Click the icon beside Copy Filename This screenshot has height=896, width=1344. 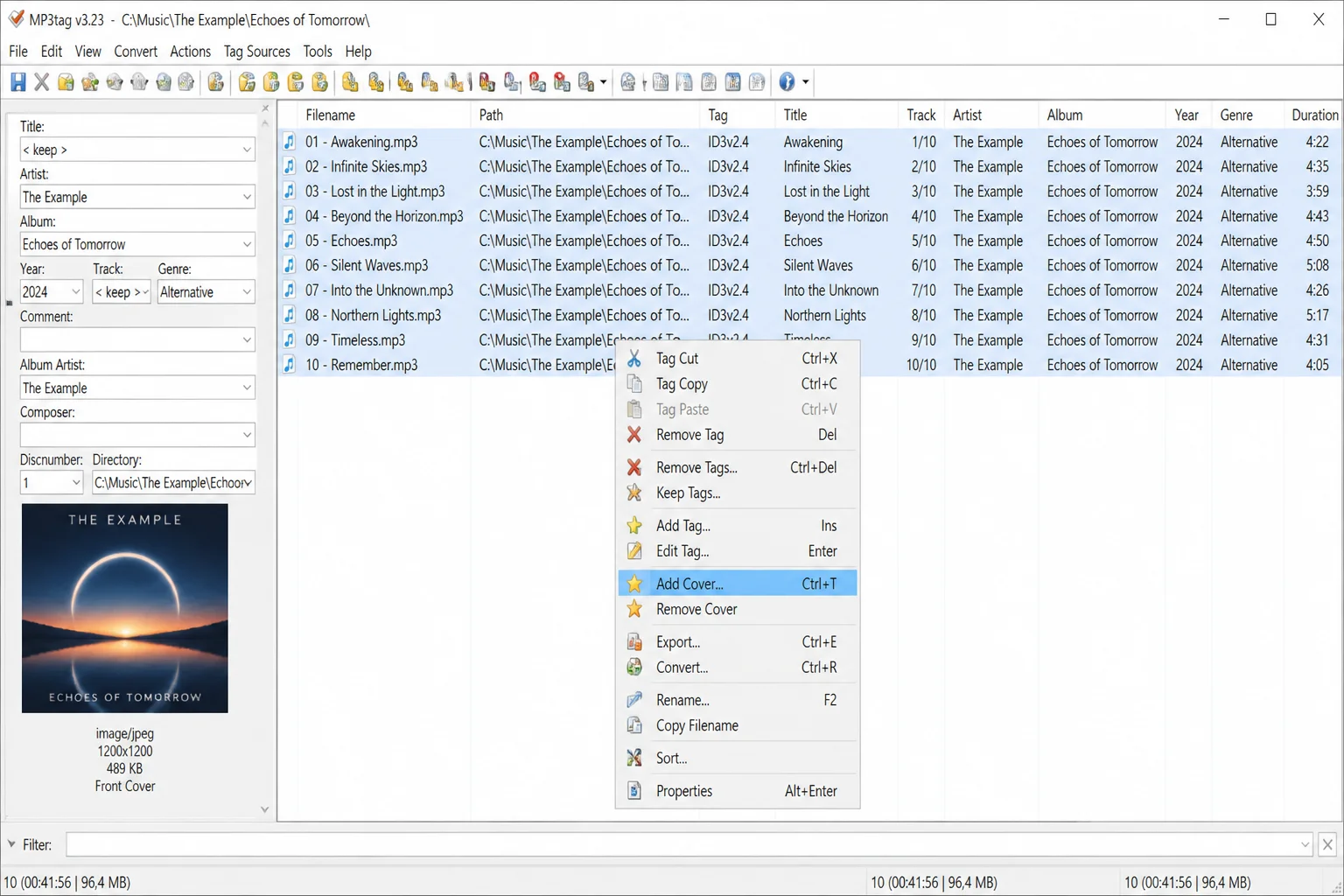634,726
